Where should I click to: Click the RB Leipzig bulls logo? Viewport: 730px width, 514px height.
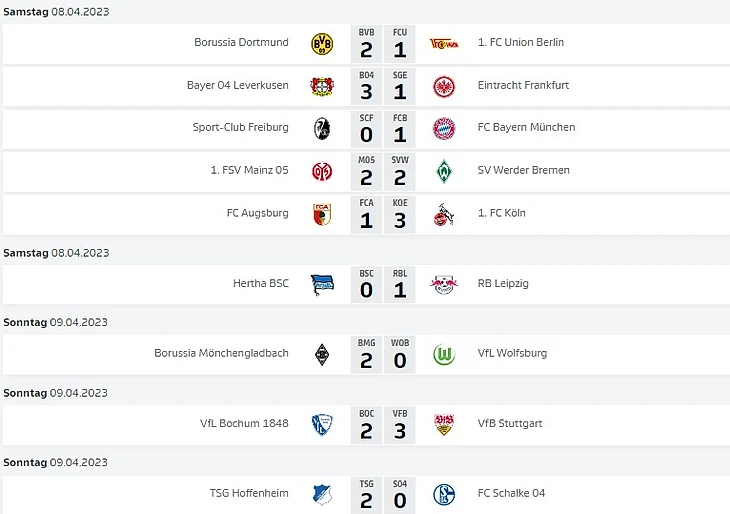pyautogui.click(x=443, y=284)
